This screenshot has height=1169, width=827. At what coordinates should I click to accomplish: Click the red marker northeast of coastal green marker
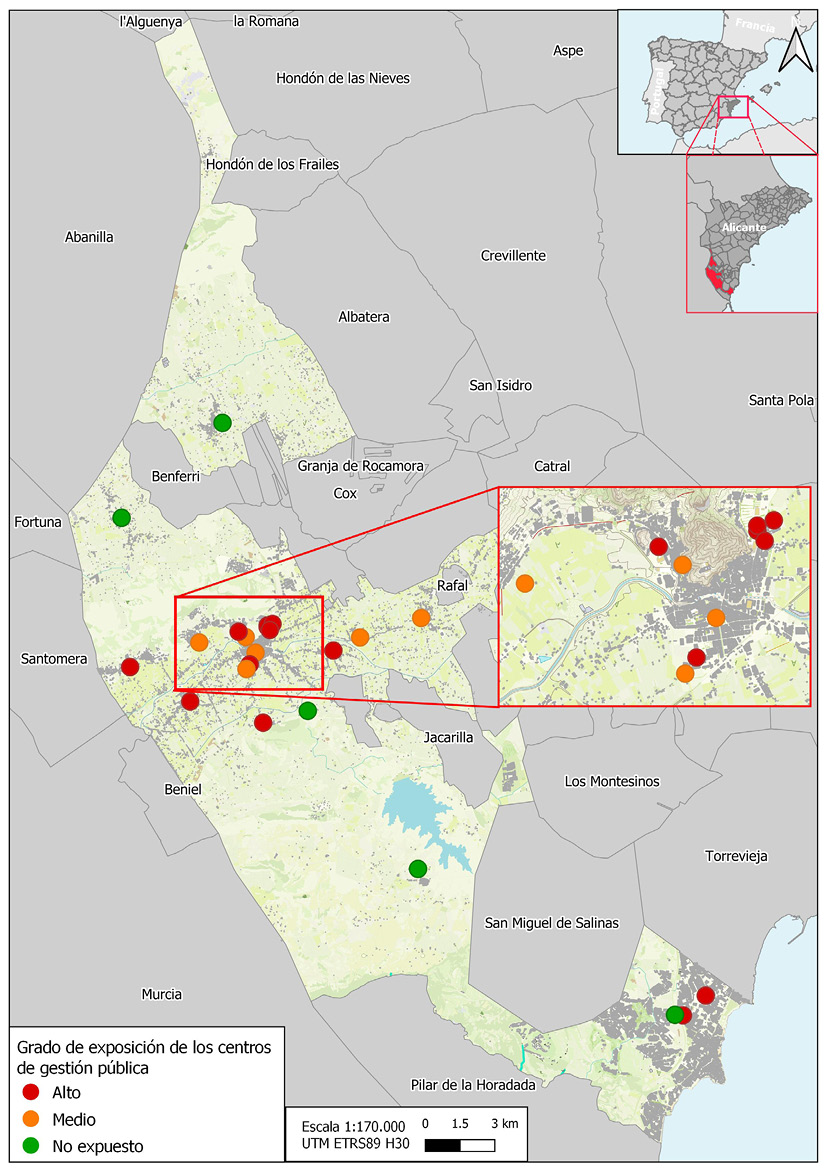(705, 995)
